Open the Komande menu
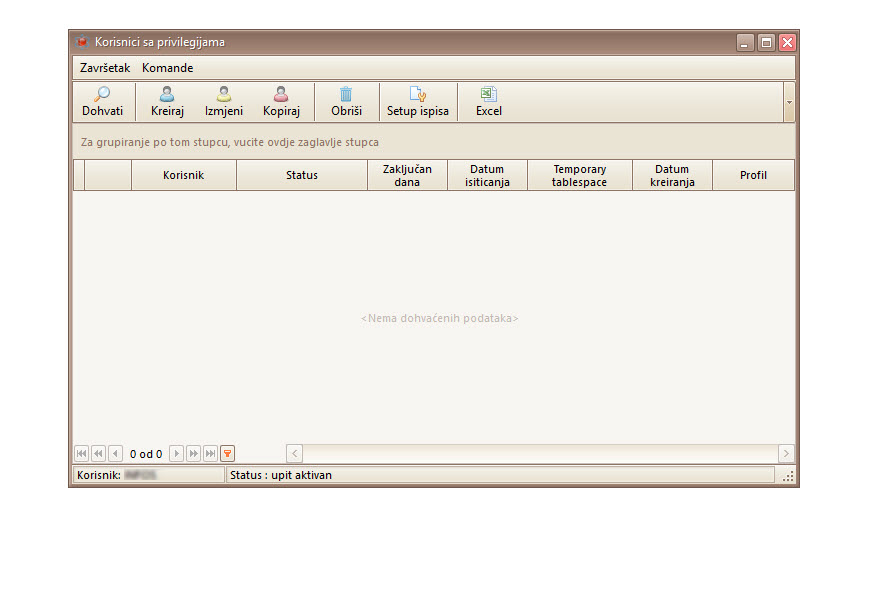870x589 pixels. 168,68
